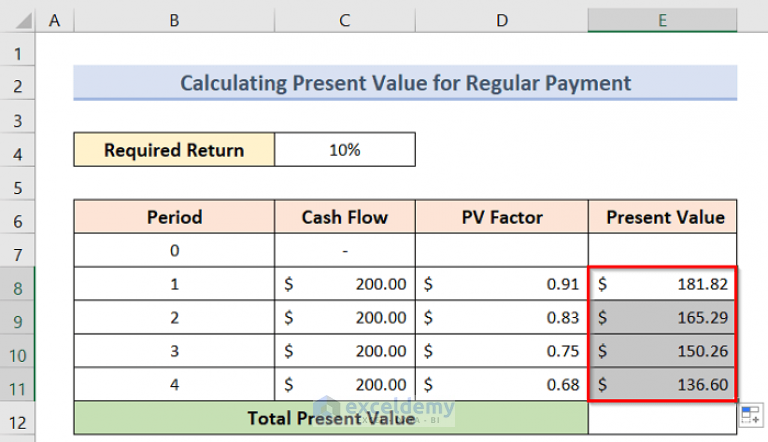Select the PV factor 0.91 cell
The image size is (768, 442).
pos(502,284)
